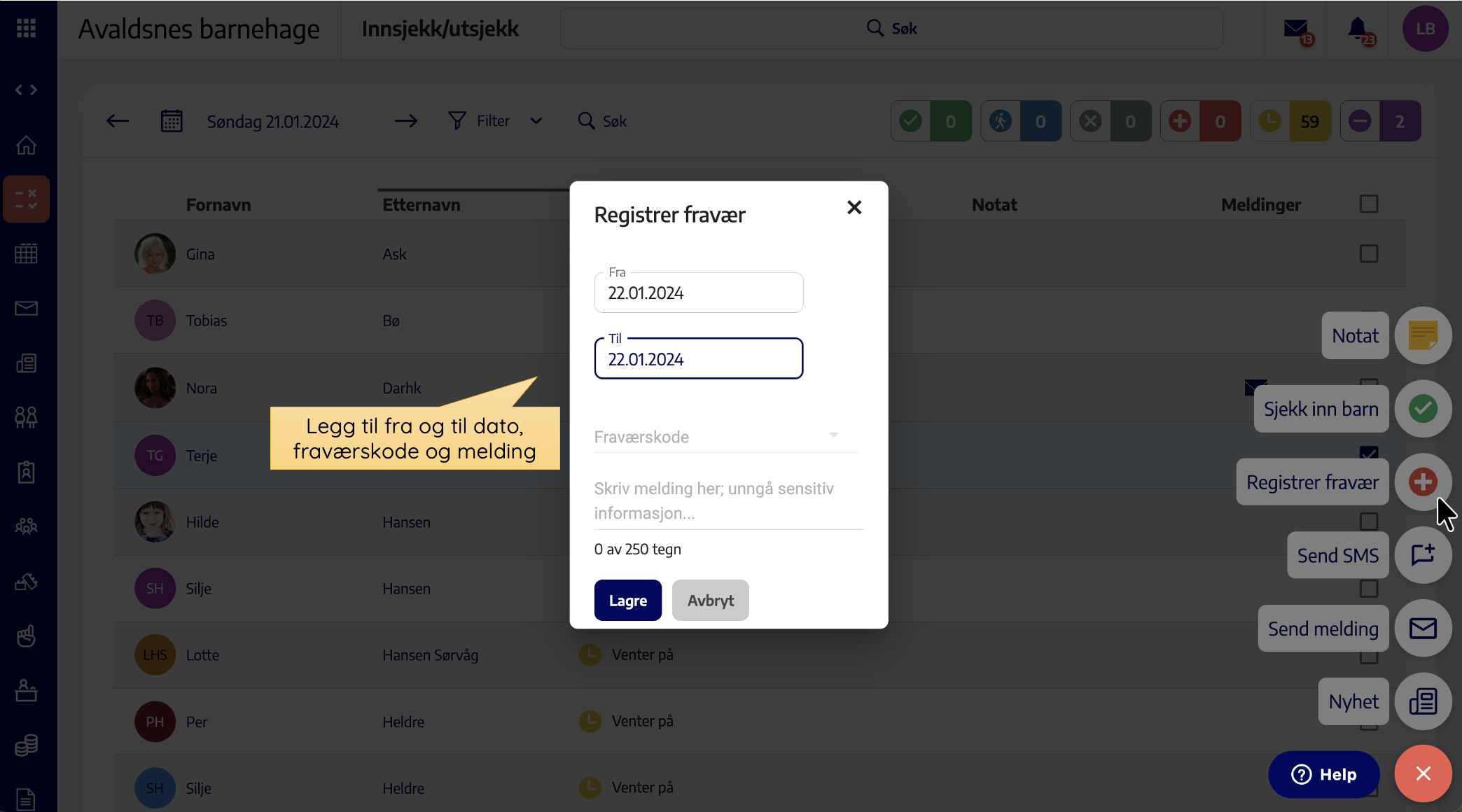Screen dimensions: 1462x812
Task: Toggle the select-all checkbox in header
Action: [x=1369, y=204]
